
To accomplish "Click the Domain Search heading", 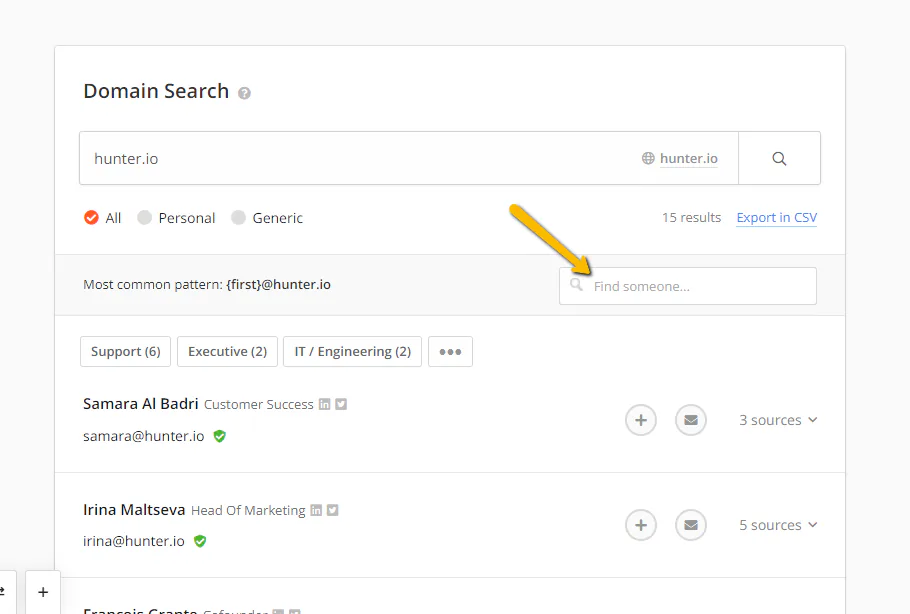I will (156, 91).
